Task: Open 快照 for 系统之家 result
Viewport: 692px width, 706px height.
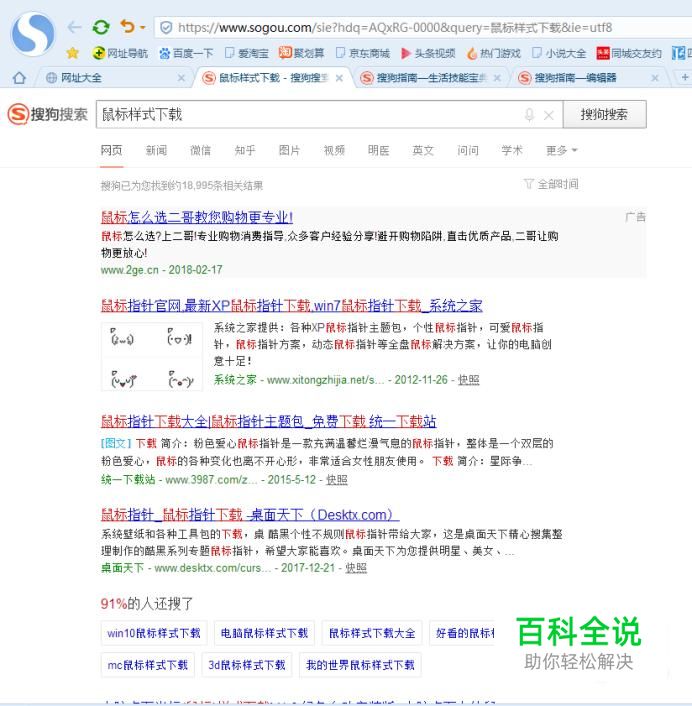Action: coord(468,380)
